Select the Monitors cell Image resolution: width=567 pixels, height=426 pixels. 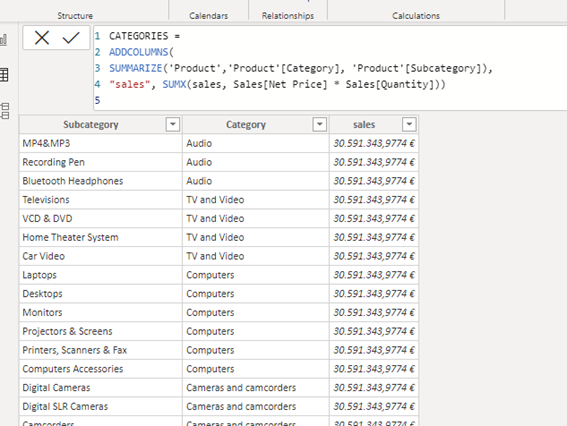pyautogui.click(x=101, y=312)
